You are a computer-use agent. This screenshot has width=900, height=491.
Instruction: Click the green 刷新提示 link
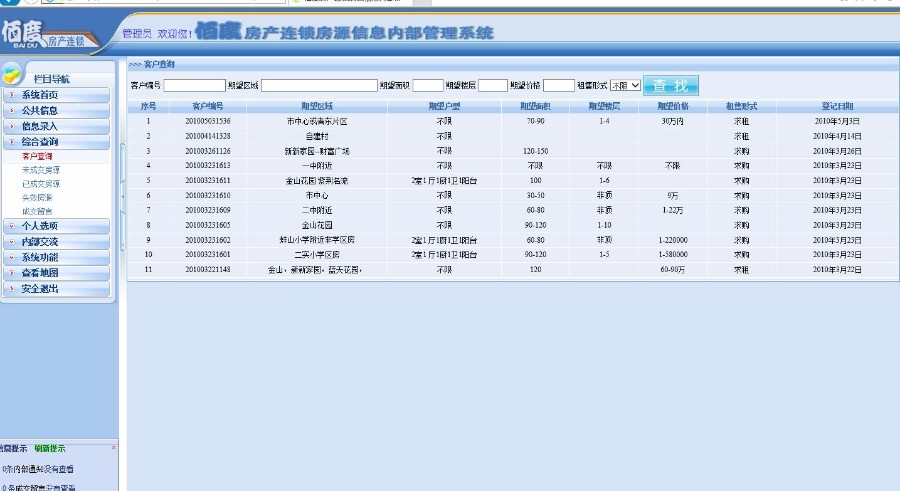point(50,449)
